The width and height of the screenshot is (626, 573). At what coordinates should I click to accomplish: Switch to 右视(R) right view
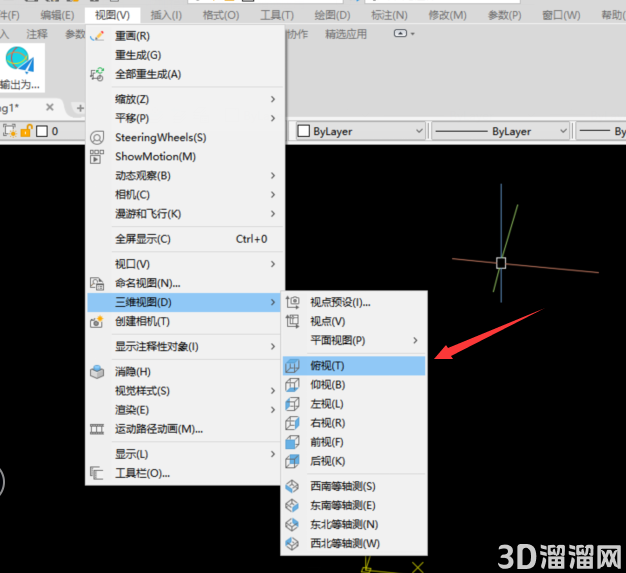354,423
